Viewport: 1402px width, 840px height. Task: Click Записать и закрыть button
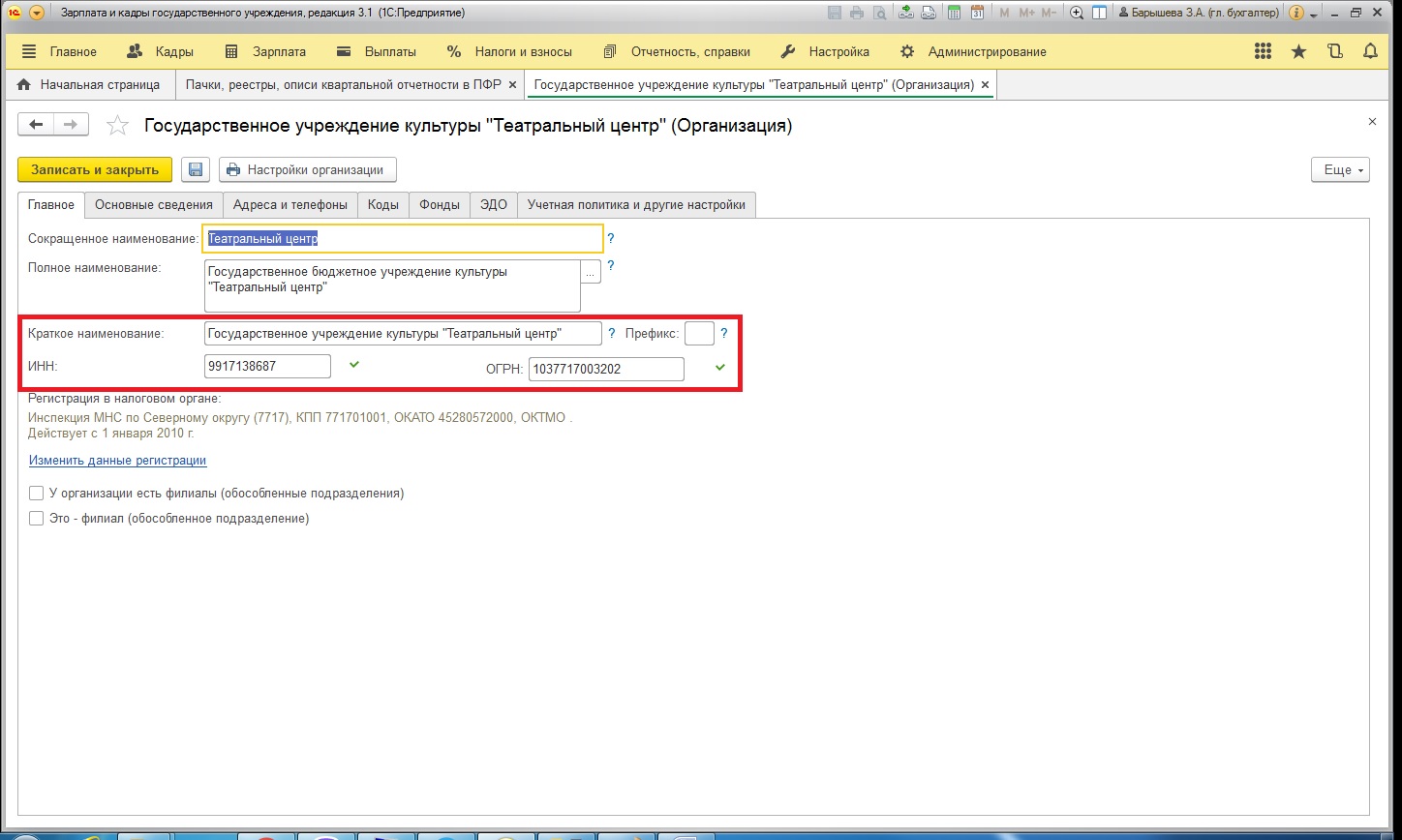pos(95,170)
